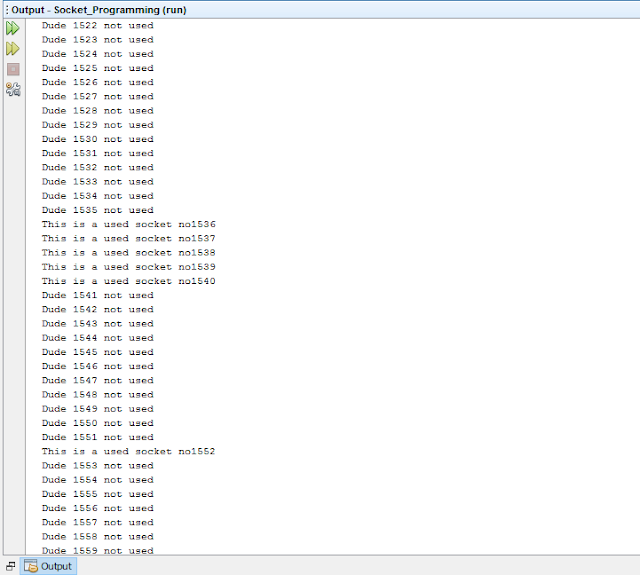Viewport: 640px width, 575px height.
Task: Select line 'Dude 1541 not used'
Action: 98,295
